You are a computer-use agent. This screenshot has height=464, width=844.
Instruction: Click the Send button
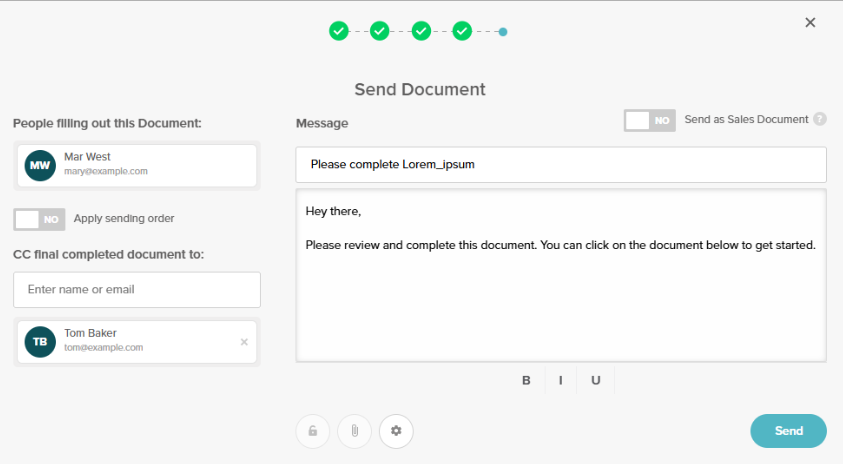[788, 431]
